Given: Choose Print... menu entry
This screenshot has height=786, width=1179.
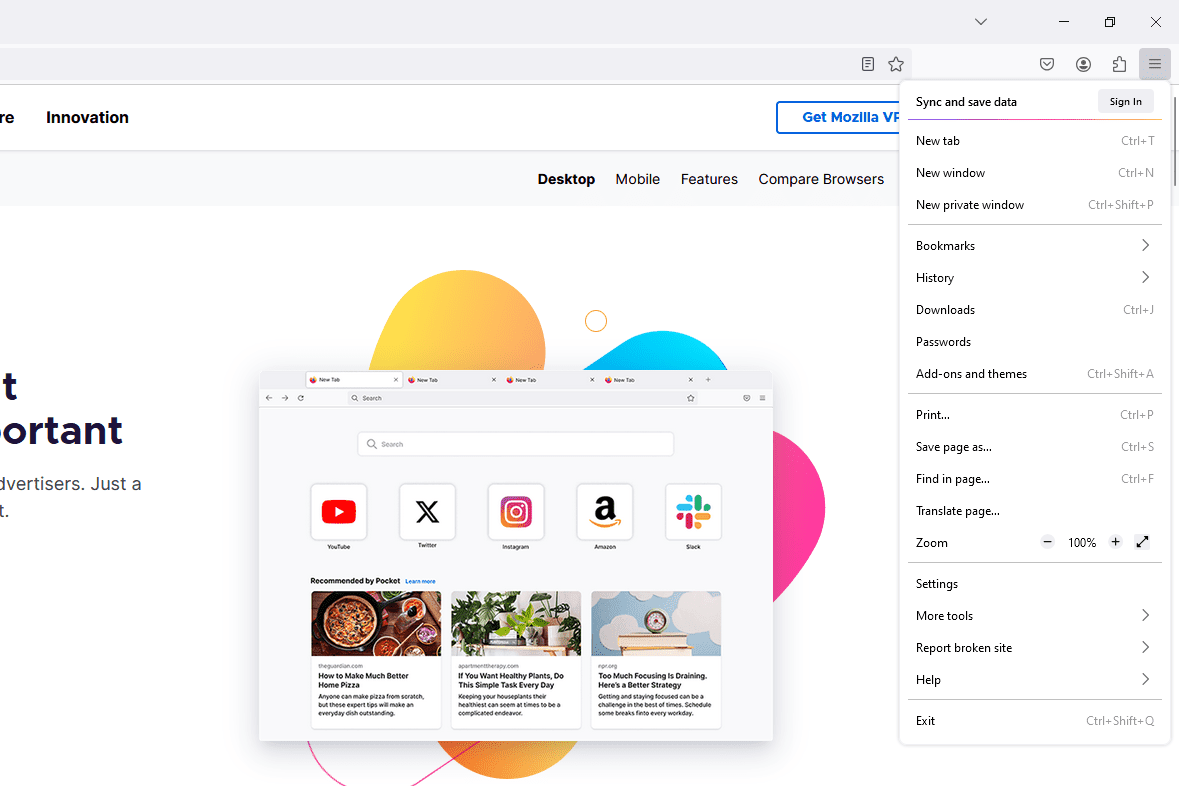Looking at the screenshot, I should coord(1035,414).
